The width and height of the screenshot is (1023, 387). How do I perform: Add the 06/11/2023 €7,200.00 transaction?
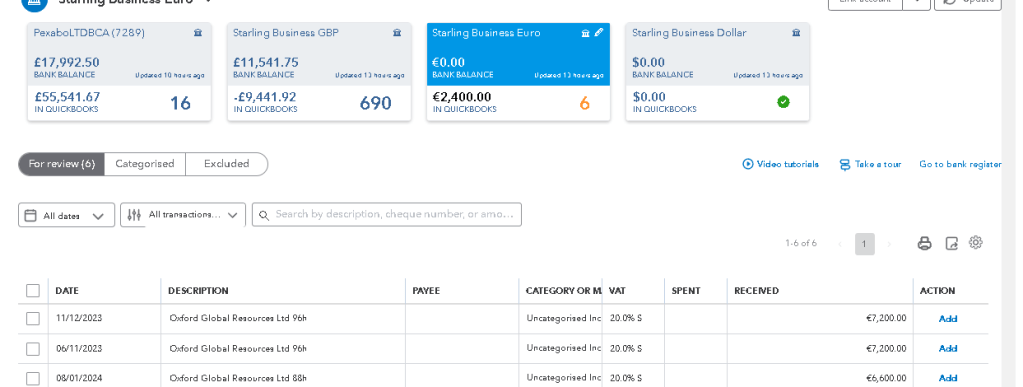tap(947, 348)
